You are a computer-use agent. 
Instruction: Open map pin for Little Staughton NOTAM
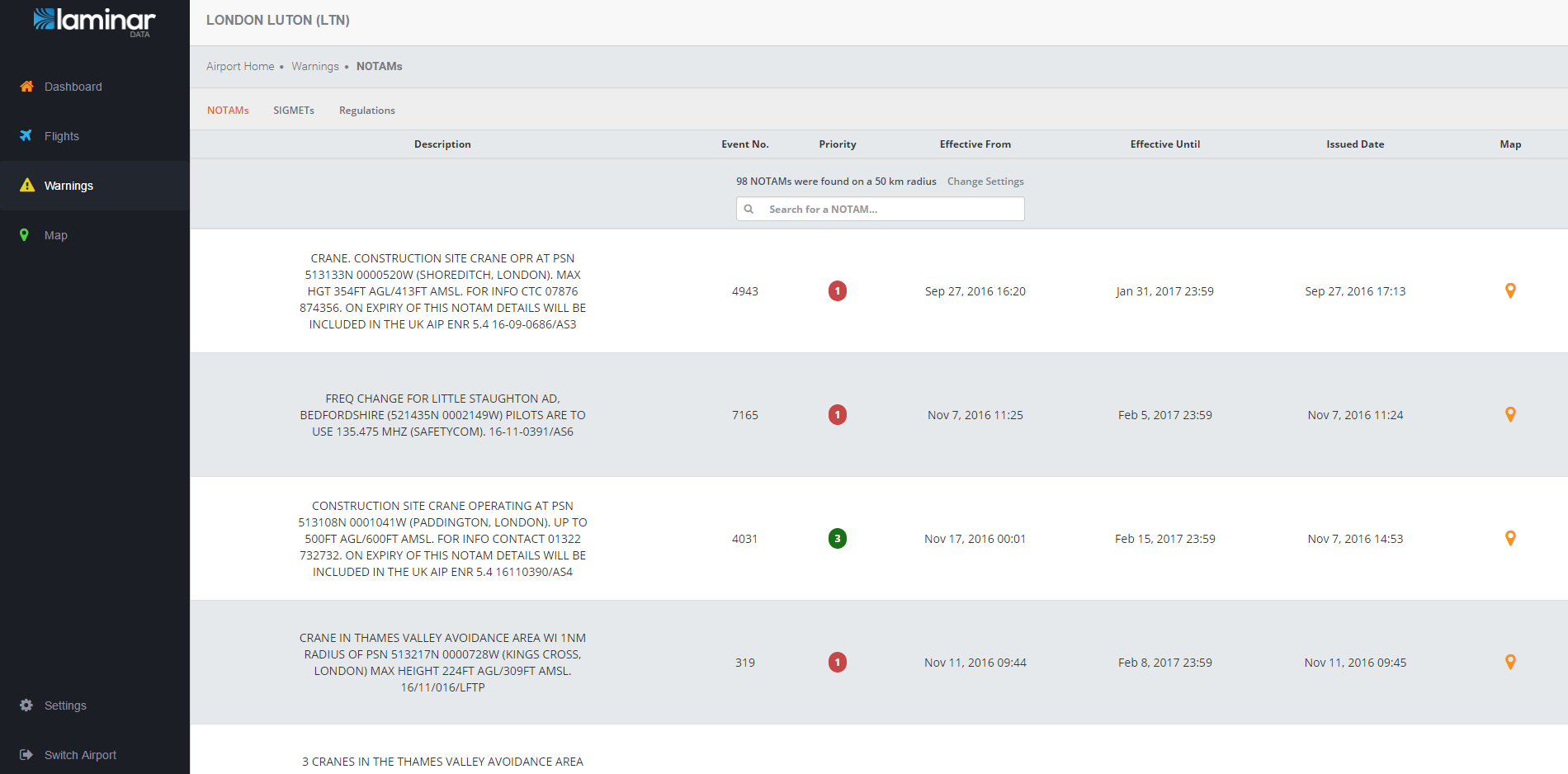1510,415
